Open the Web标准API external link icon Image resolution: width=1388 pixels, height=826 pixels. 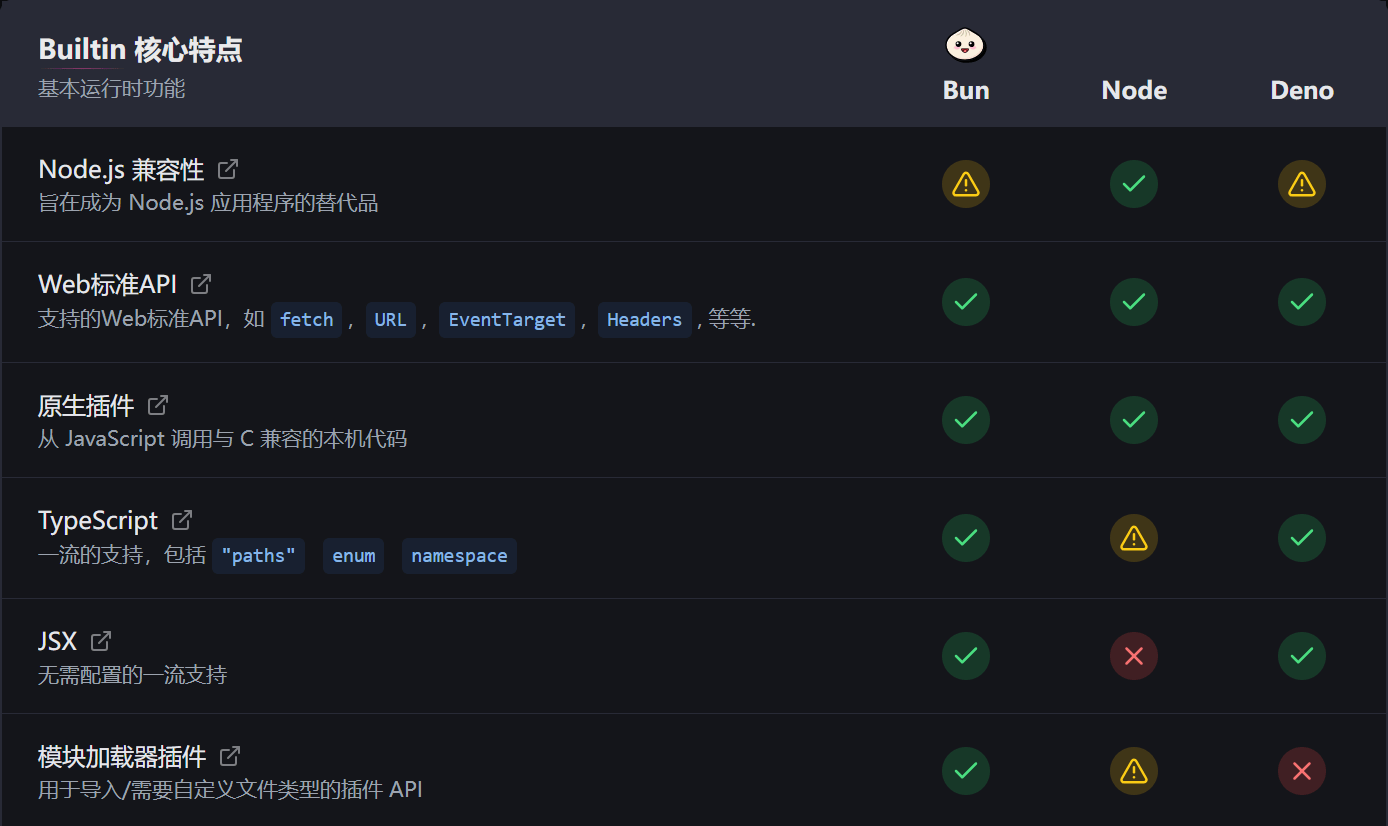(201, 284)
